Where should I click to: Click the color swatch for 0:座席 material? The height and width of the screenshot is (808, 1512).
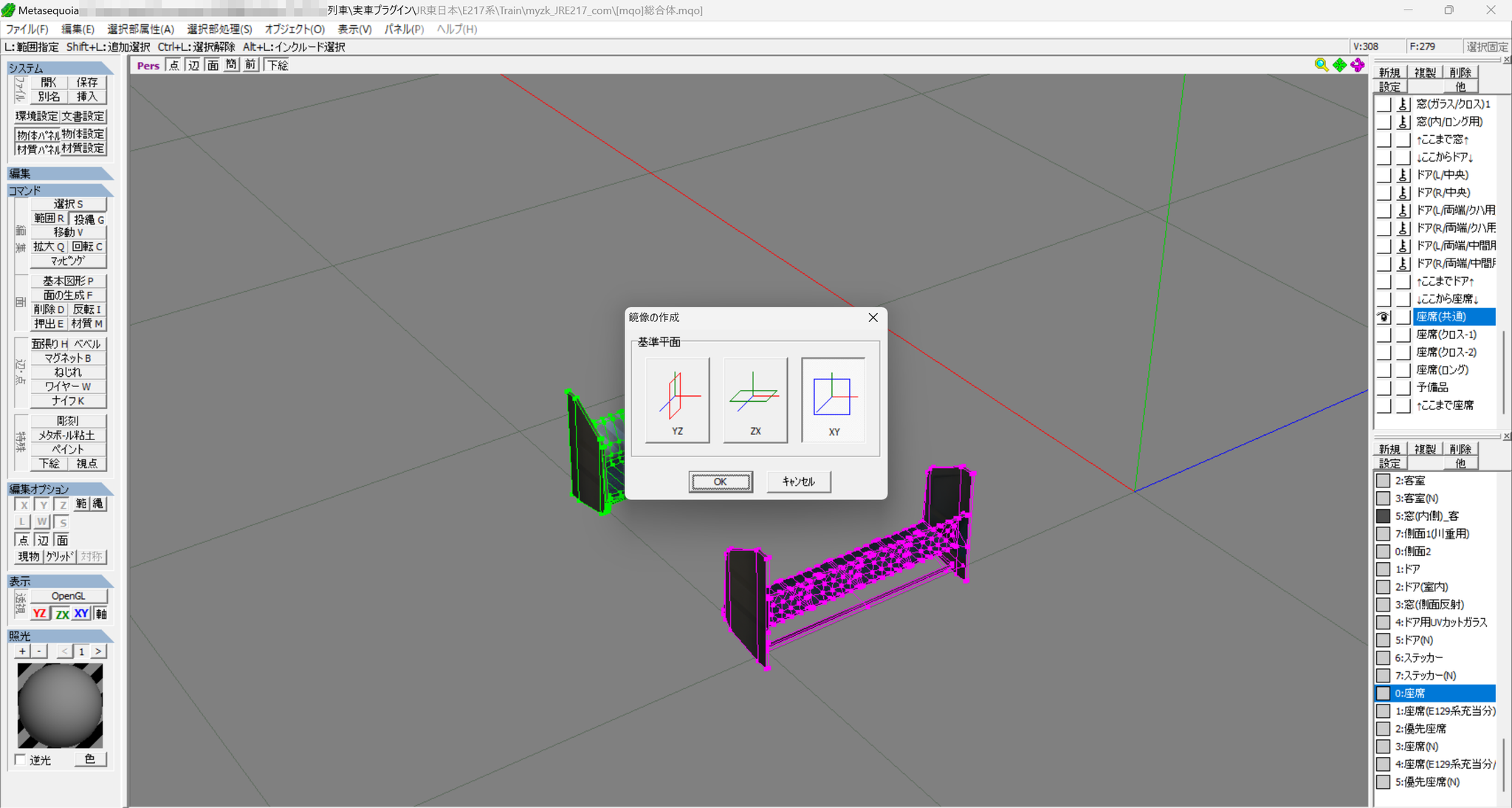(1384, 694)
